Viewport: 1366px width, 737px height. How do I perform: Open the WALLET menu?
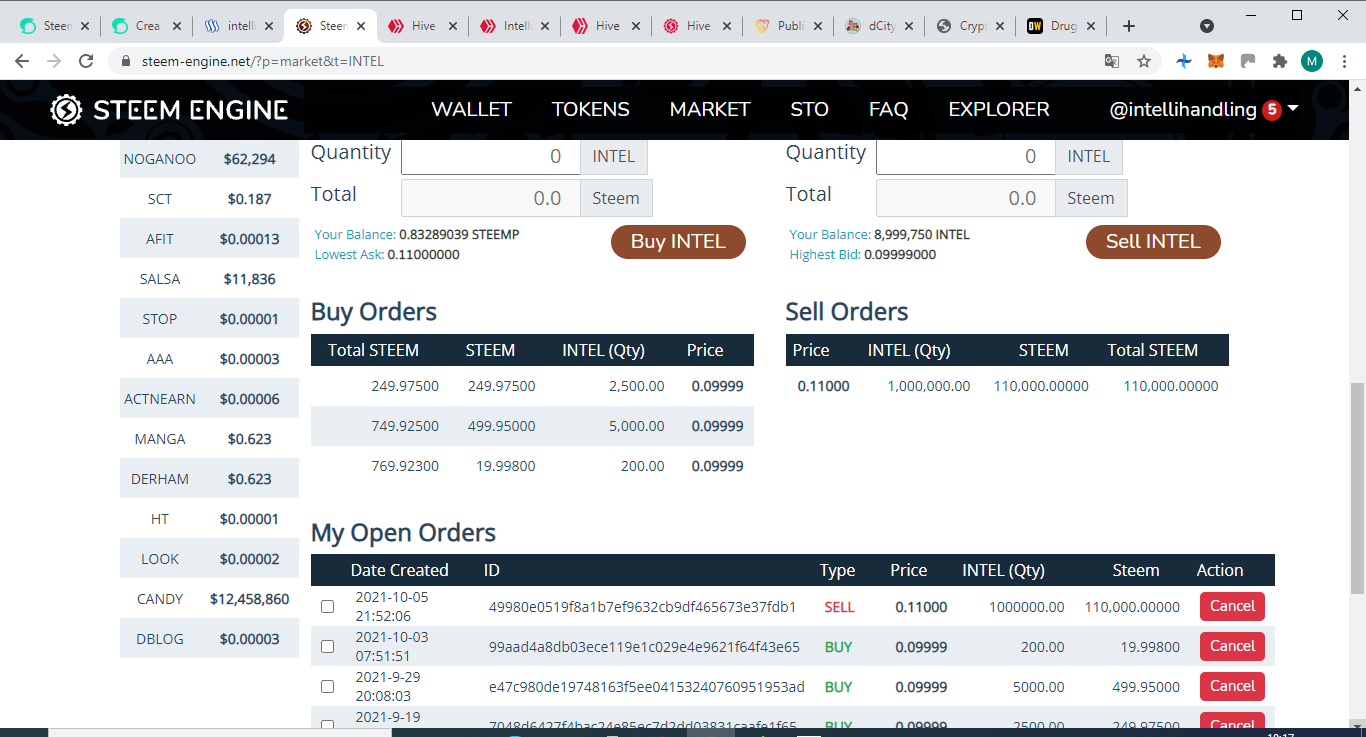tap(471, 110)
